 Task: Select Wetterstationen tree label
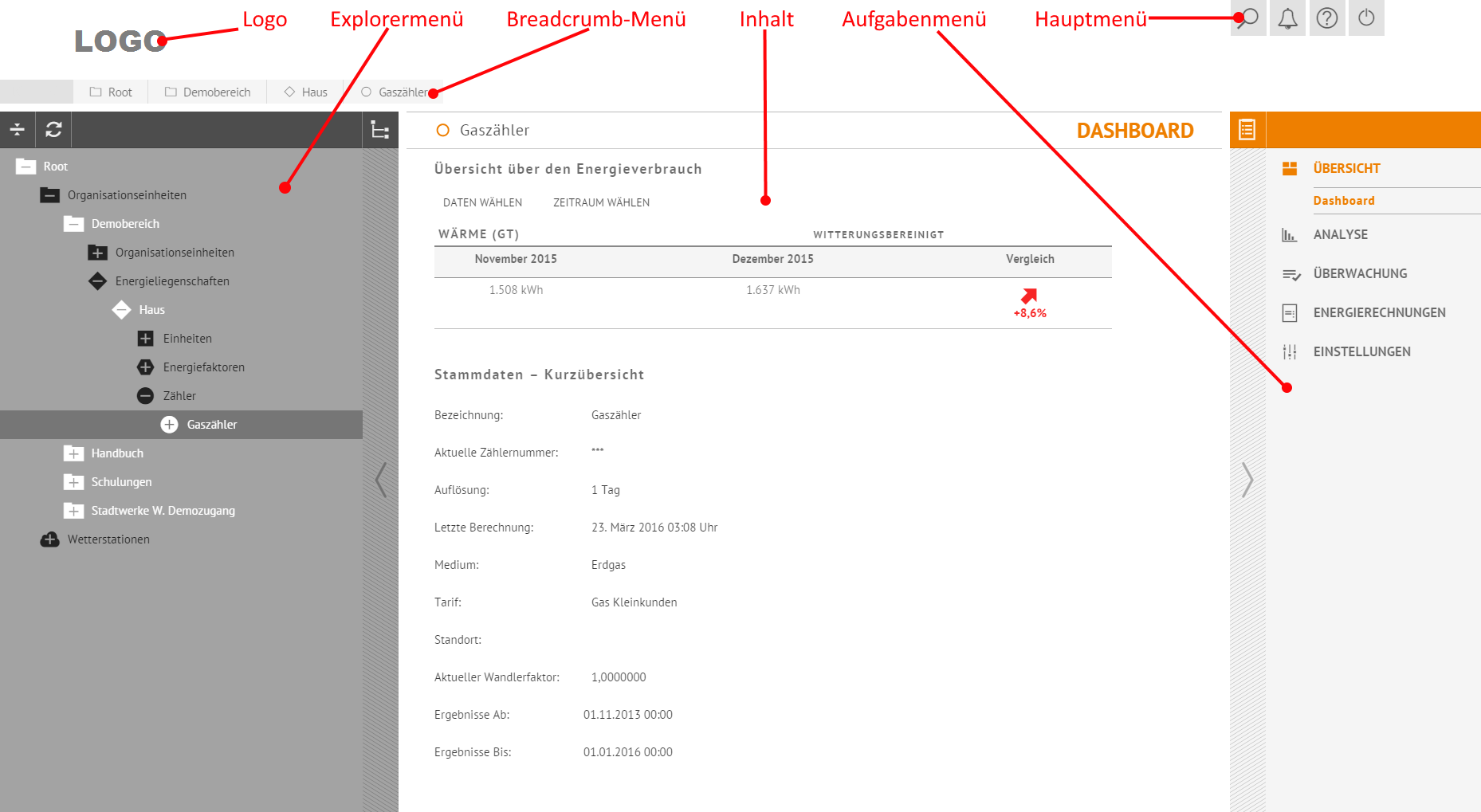(108, 539)
